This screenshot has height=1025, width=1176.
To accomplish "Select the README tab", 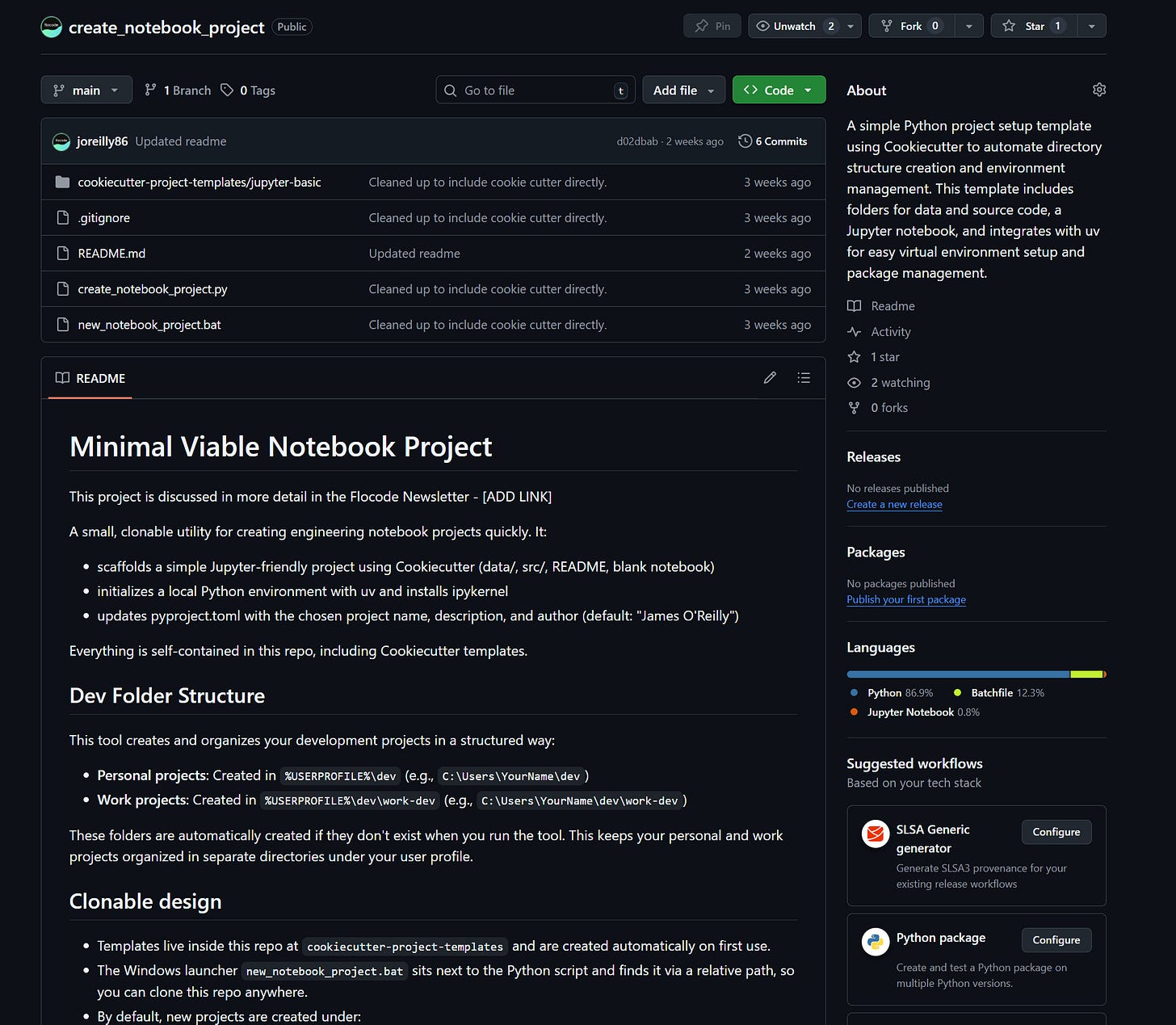I will tap(90, 378).
